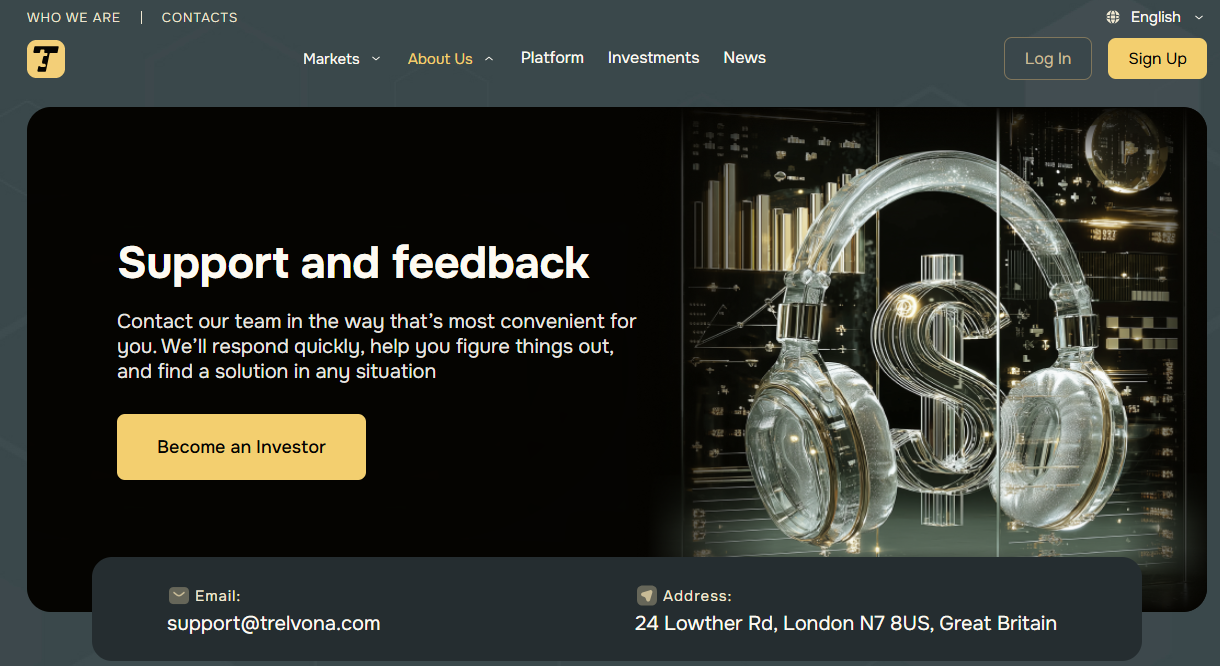Click the support@trelvona.com email address
The height and width of the screenshot is (666, 1220).
click(274, 624)
